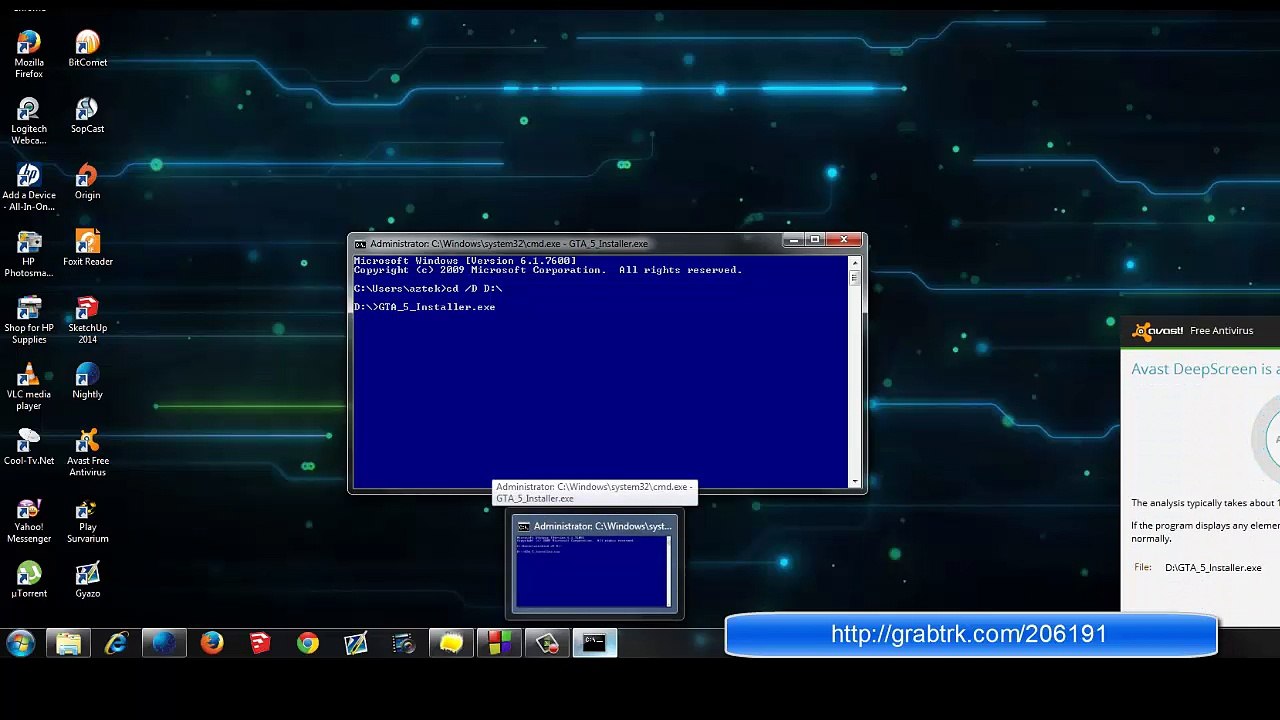Image resolution: width=1280 pixels, height=720 pixels.
Task: Open the Mozilla Firefox desktop shortcut
Action: point(29,55)
